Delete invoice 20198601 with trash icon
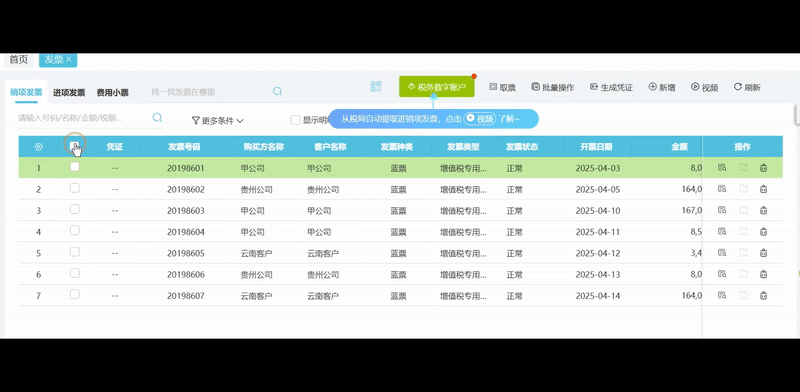Screen dimensions: 800x392 click(x=763, y=167)
